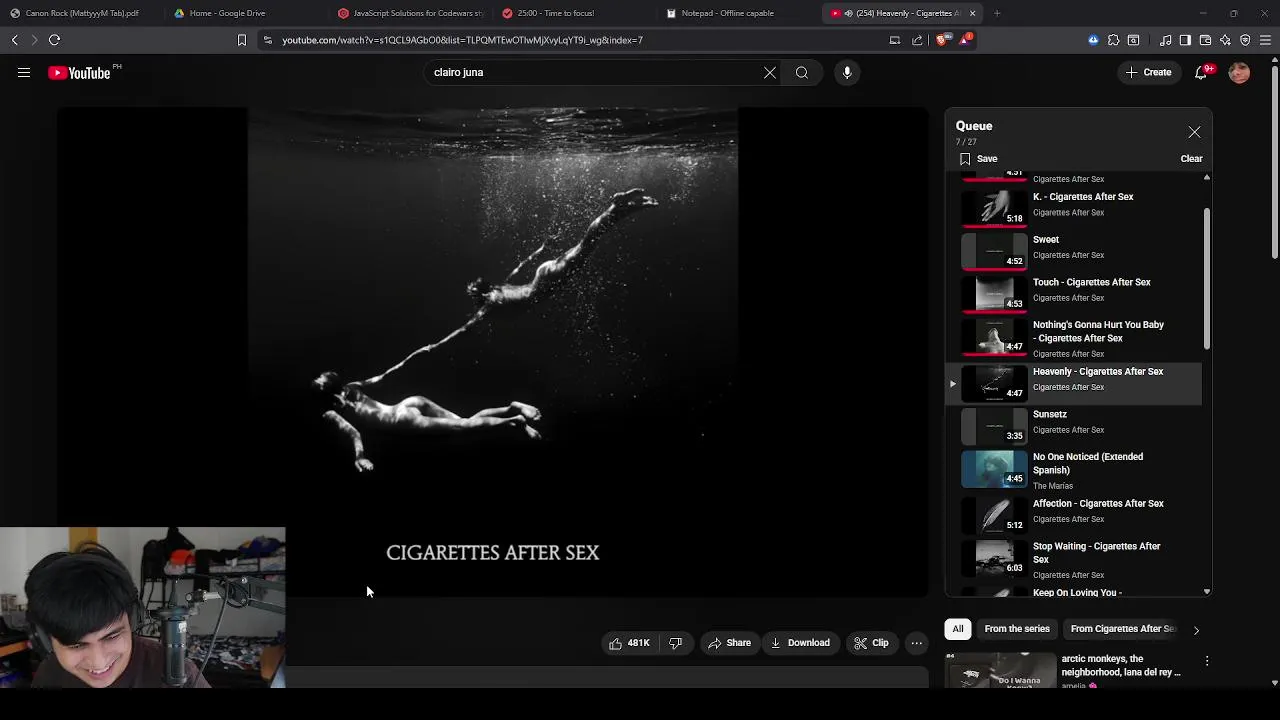This screenshot has height=720, width=1280.
Task: Save the queue to a playlist
Action: click(x=978, y=158)
